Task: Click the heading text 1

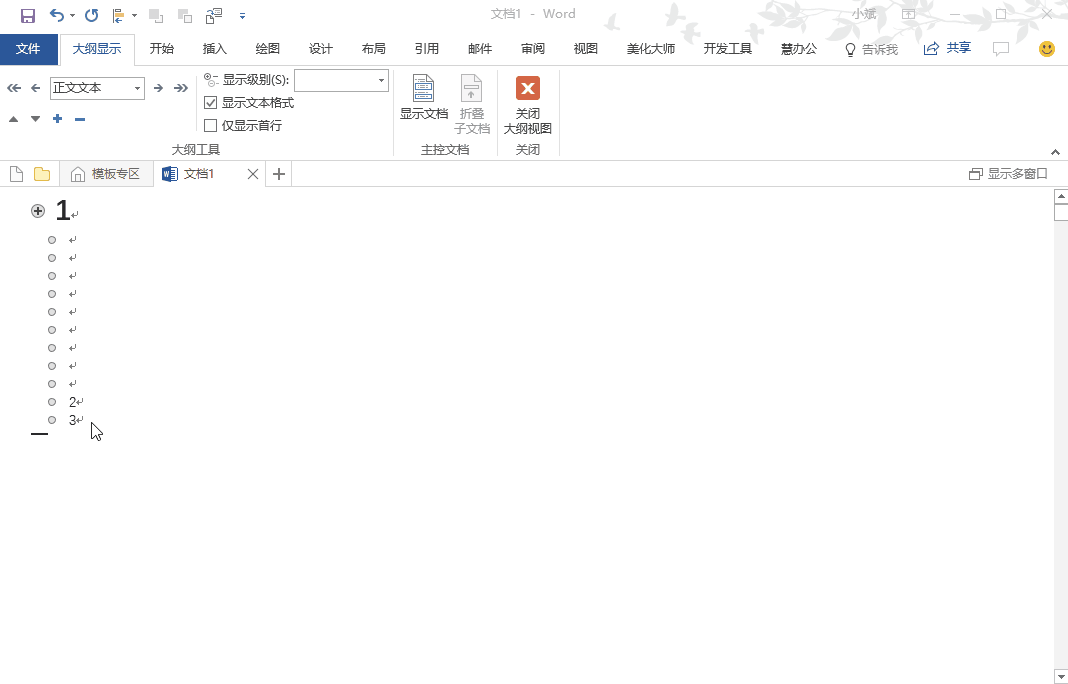Action: [x=63, y=211]
